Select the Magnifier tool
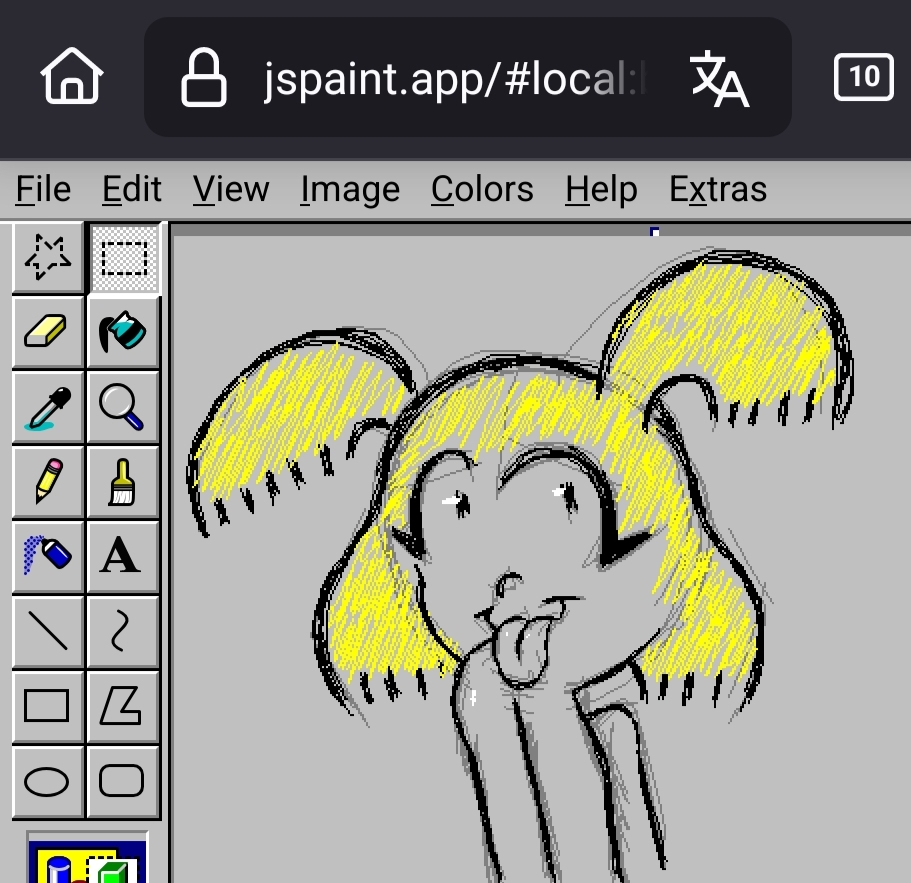 [123, 407]
